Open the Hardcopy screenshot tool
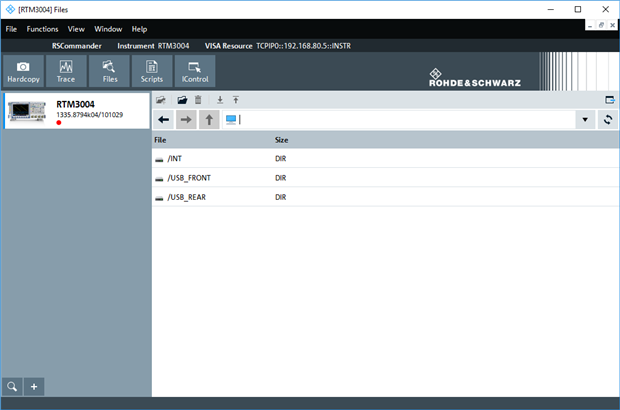This screenshot has width=620, height=410. click(x=23, y=71)
